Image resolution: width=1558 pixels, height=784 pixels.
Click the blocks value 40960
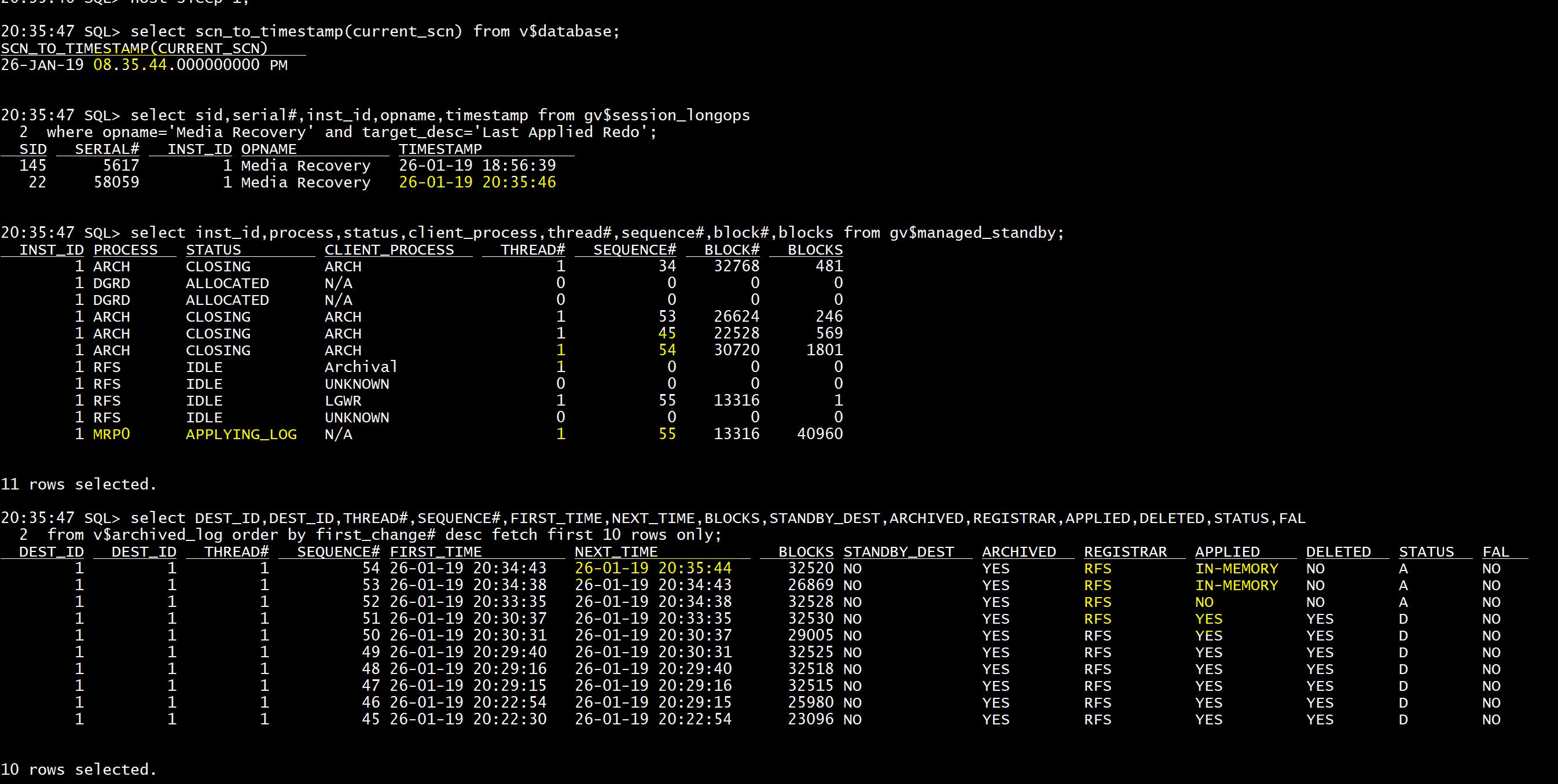point(819,434)
